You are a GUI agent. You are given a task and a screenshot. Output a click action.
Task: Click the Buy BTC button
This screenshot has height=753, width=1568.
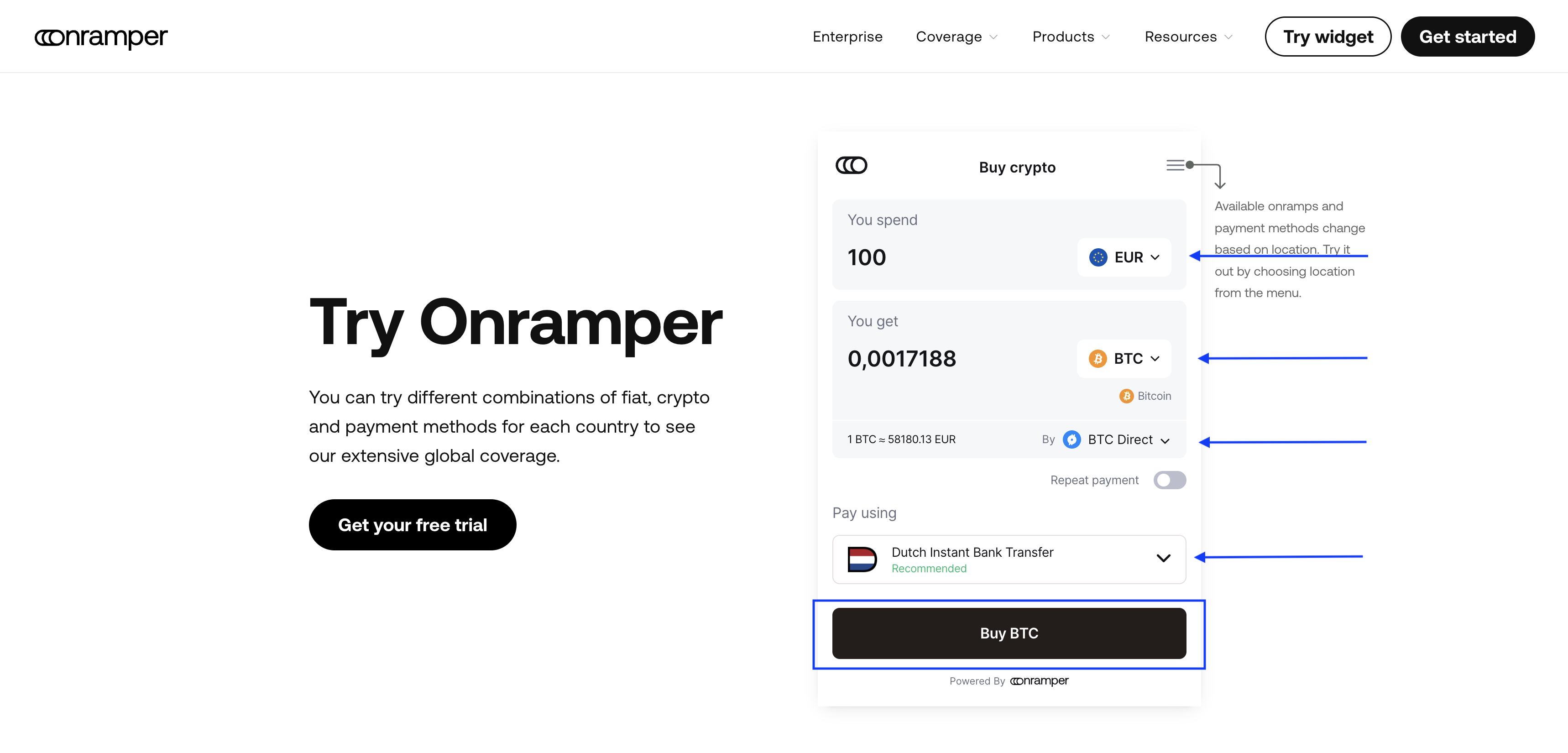1009,633
